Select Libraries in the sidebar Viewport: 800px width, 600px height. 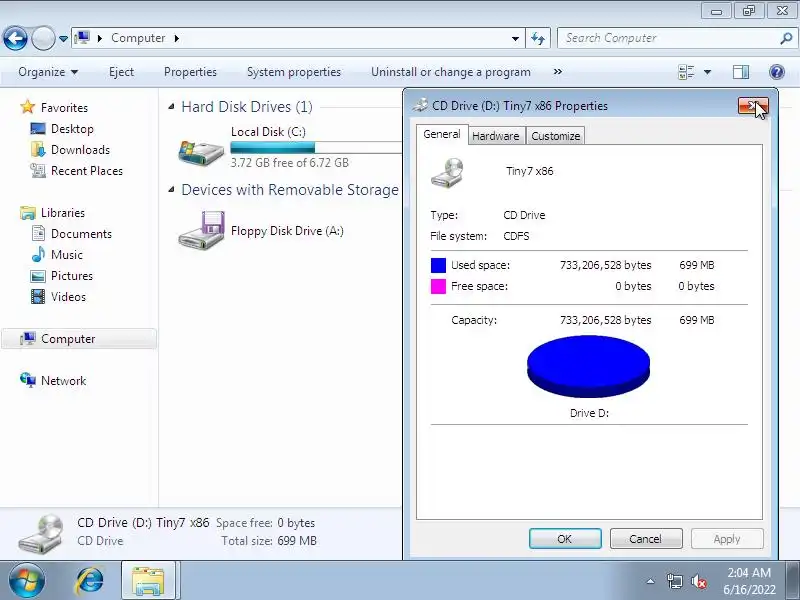63,213
